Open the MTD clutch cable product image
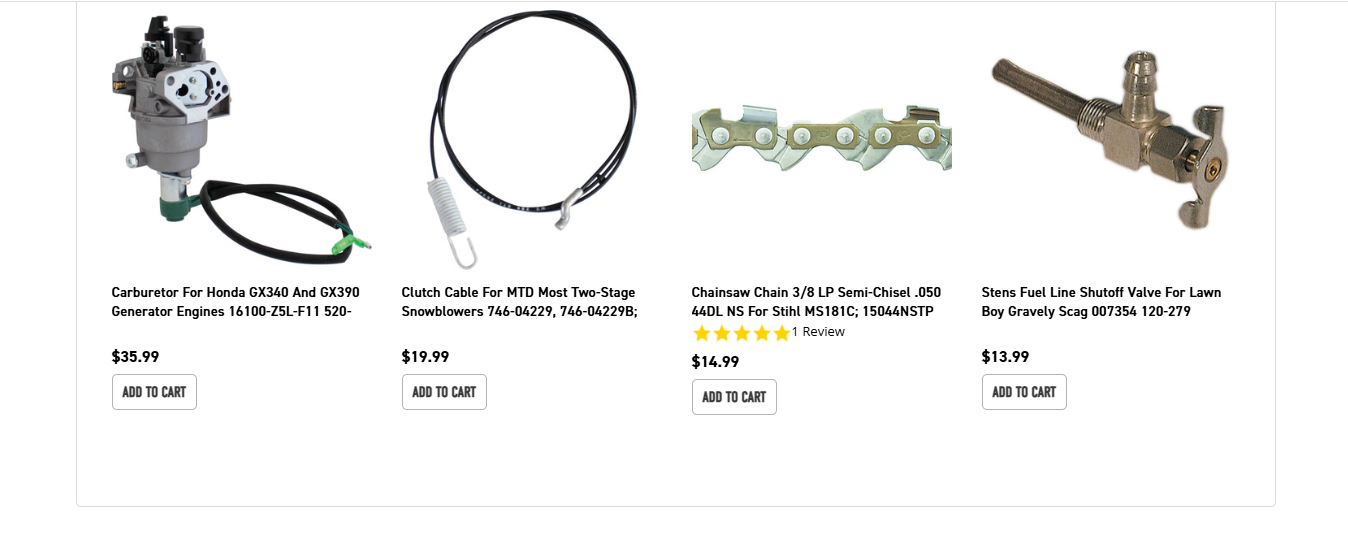 (x=530, y=140)
